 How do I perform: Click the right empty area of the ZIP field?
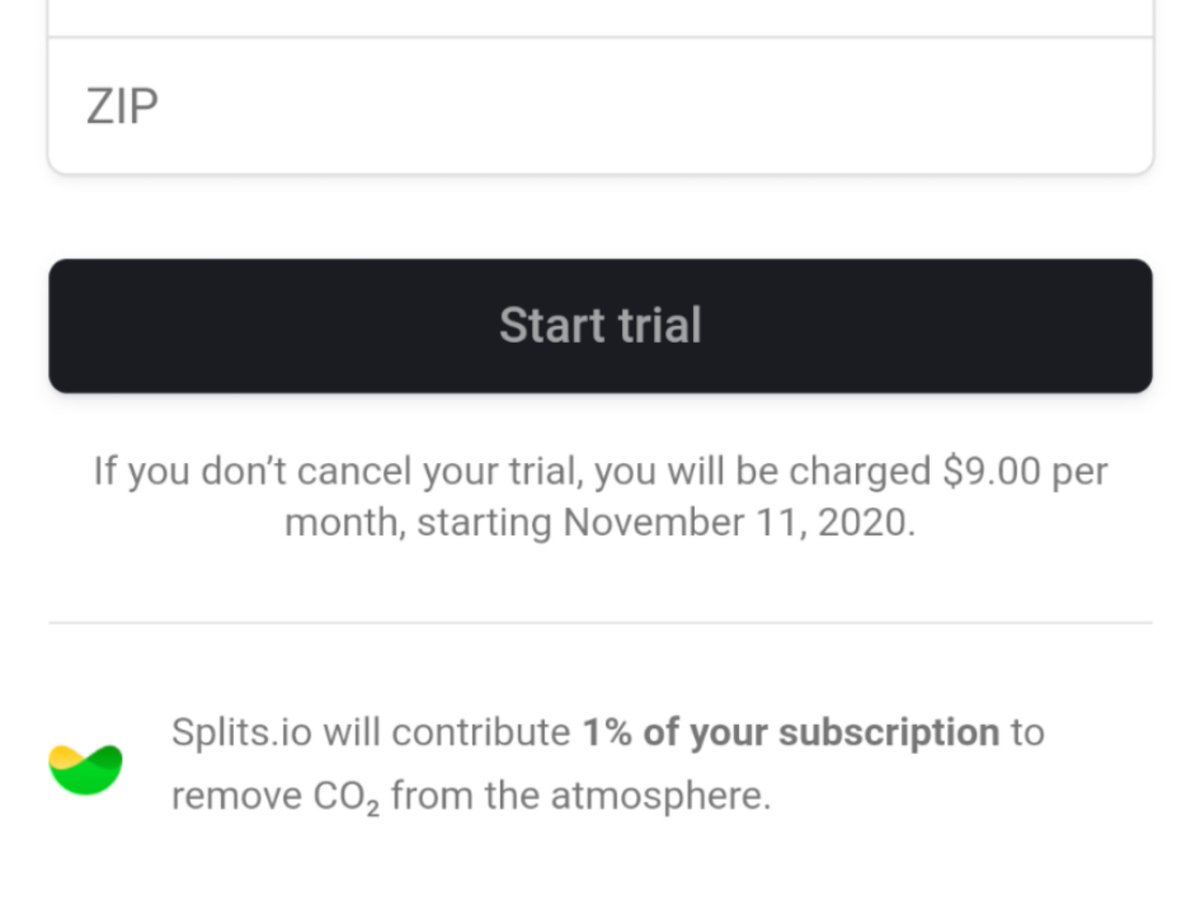coord(900,106)
